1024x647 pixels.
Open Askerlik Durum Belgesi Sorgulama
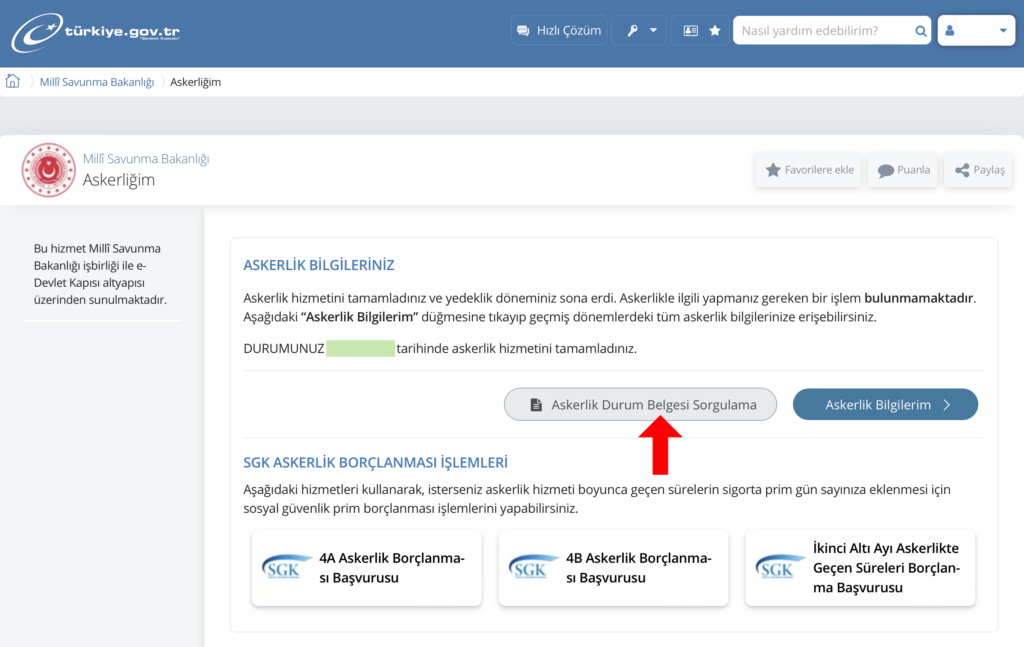coord(640,405)
